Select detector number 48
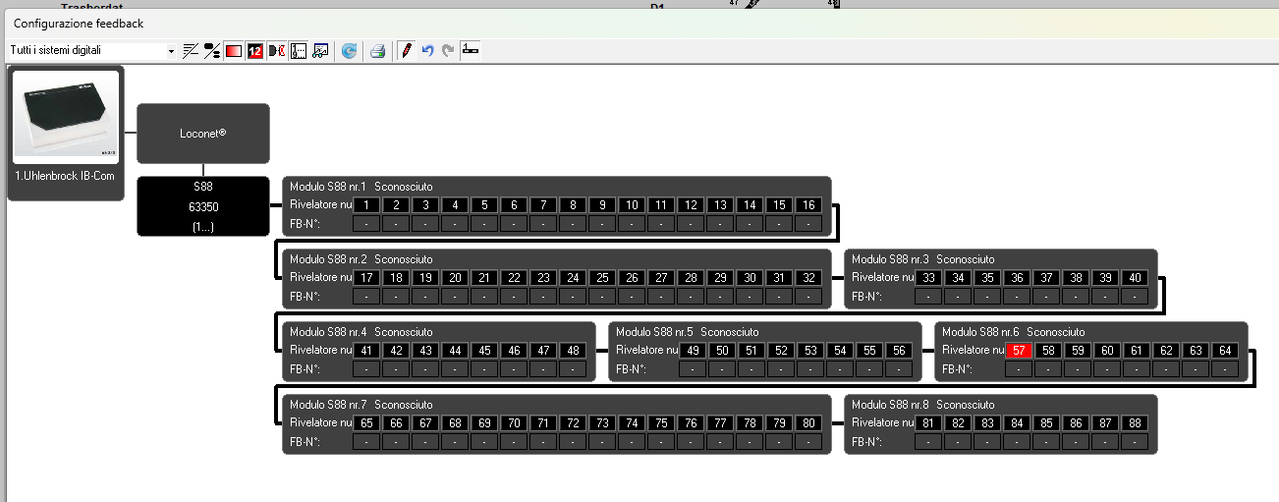Screen dimensions: 1279x502 pos(573,350)
